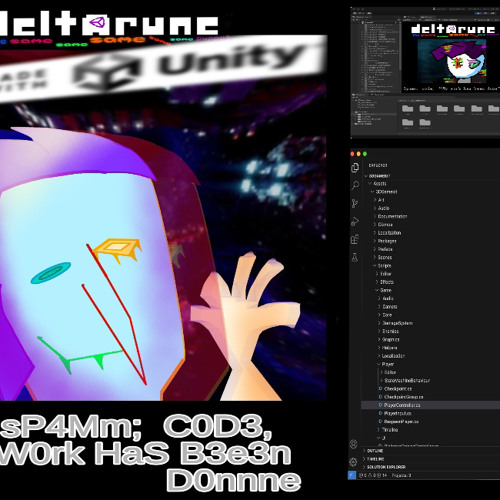The height and width of the screenshot is (500, 500).
Task: Open Source Control icon in activity bar
Action: [x=355, y=203]
